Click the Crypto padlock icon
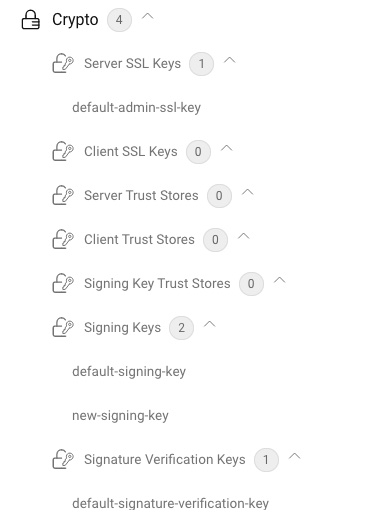This screenshot has height=518, width=373. [x=31, y=20]
